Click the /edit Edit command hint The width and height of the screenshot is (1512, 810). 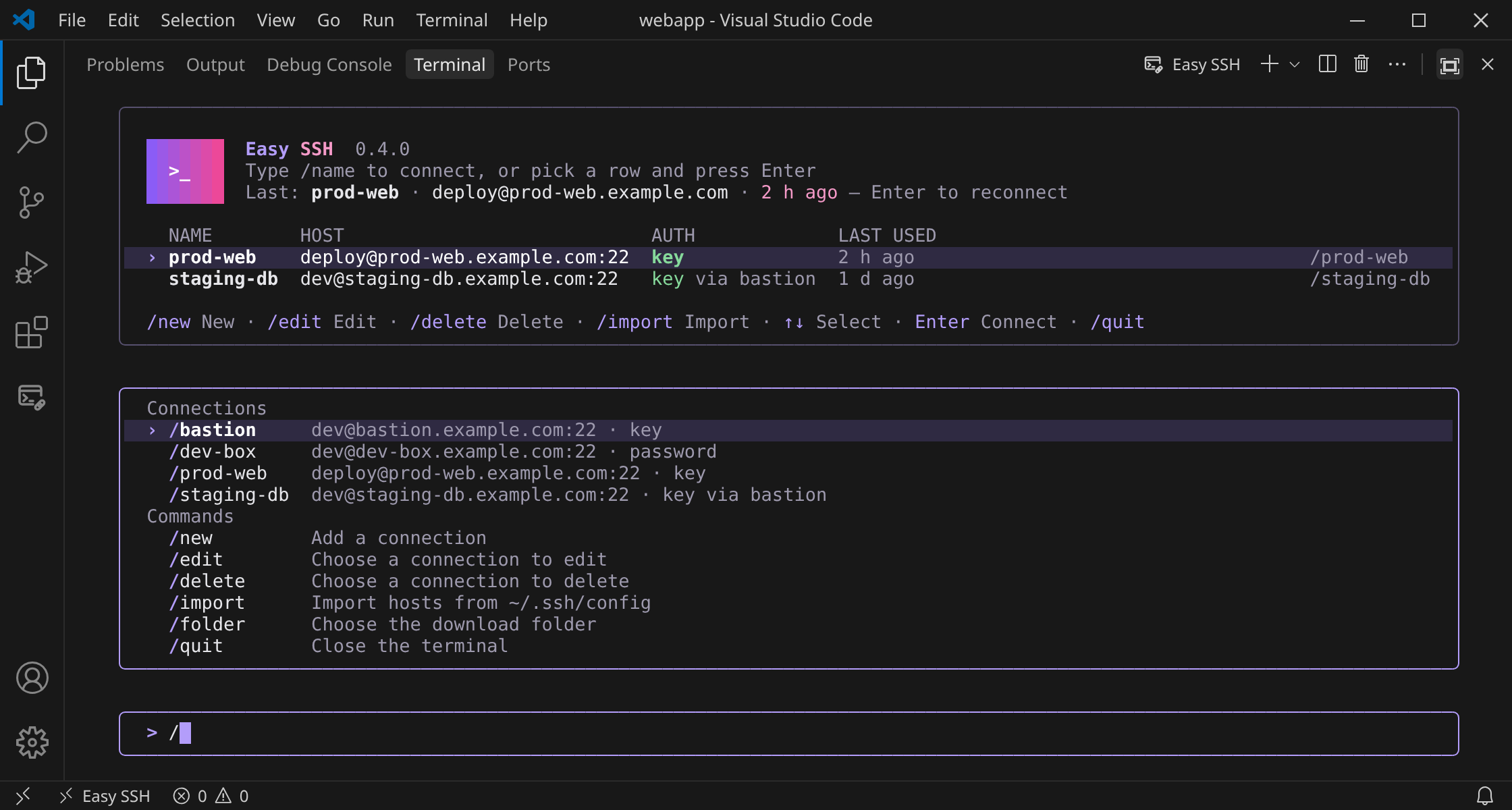(322, 322)
